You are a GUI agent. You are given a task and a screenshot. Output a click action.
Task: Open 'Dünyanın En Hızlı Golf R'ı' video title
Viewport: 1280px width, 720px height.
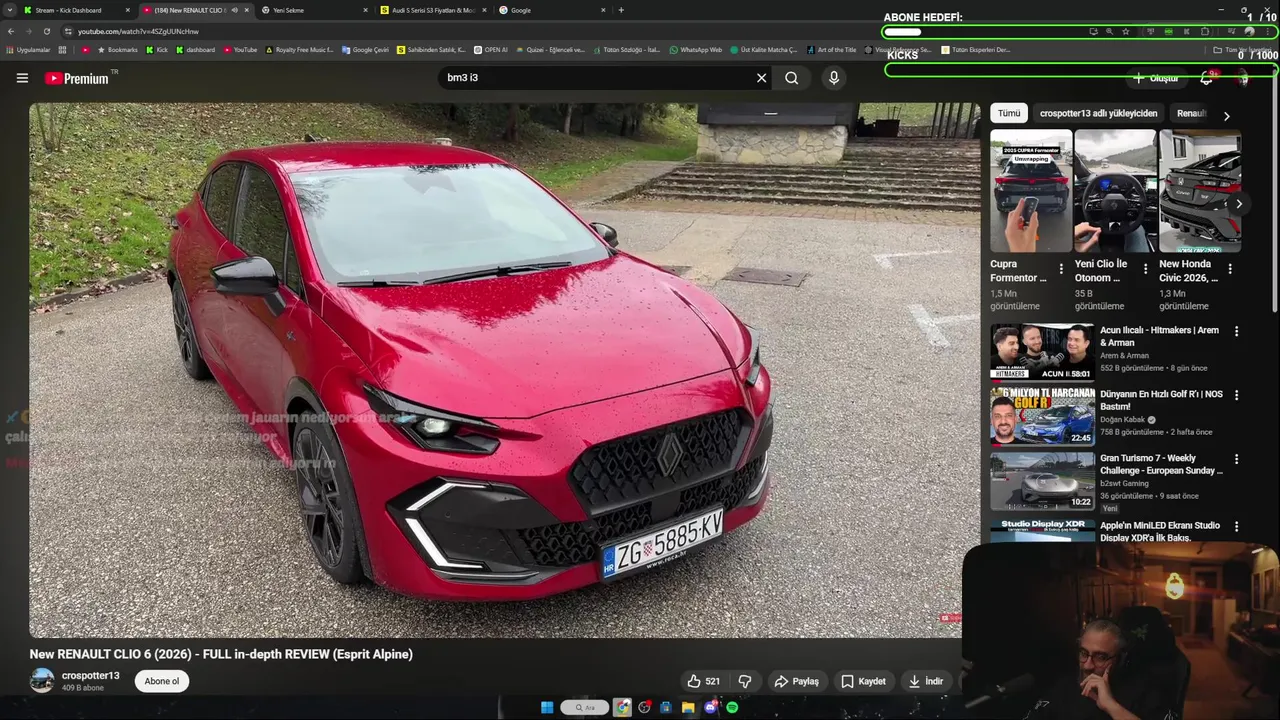point(1161,400)
